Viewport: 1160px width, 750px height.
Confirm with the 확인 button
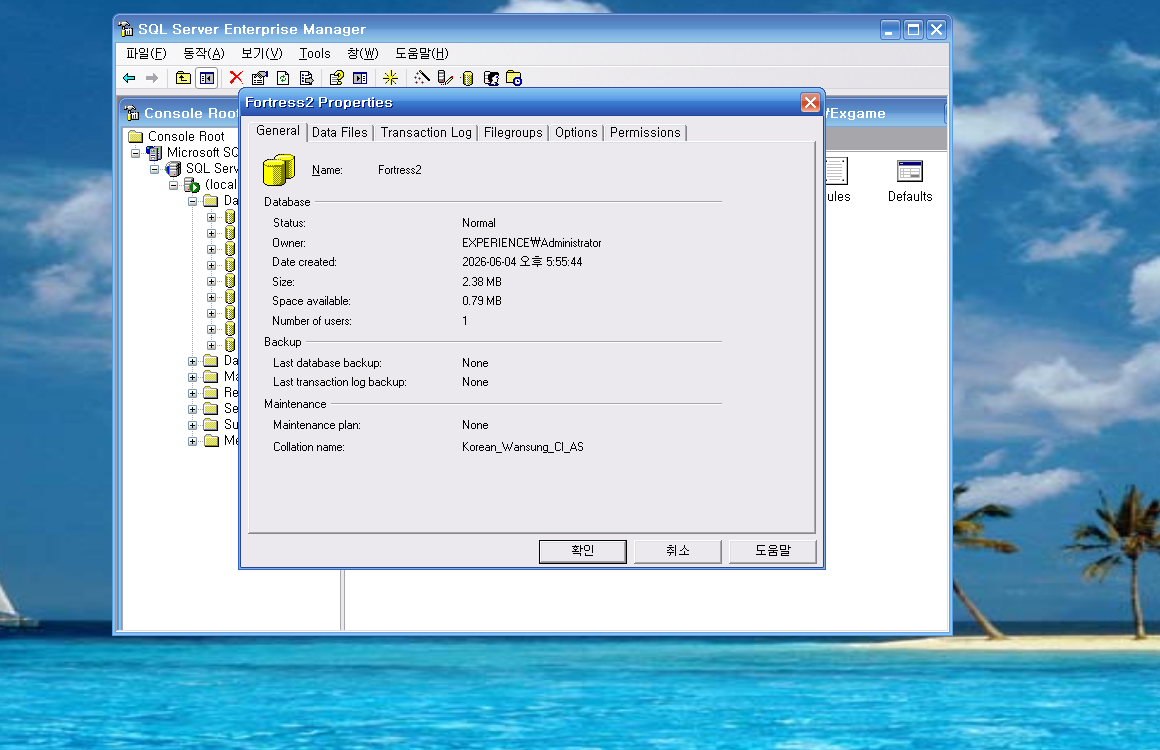[x=583, y=551]
